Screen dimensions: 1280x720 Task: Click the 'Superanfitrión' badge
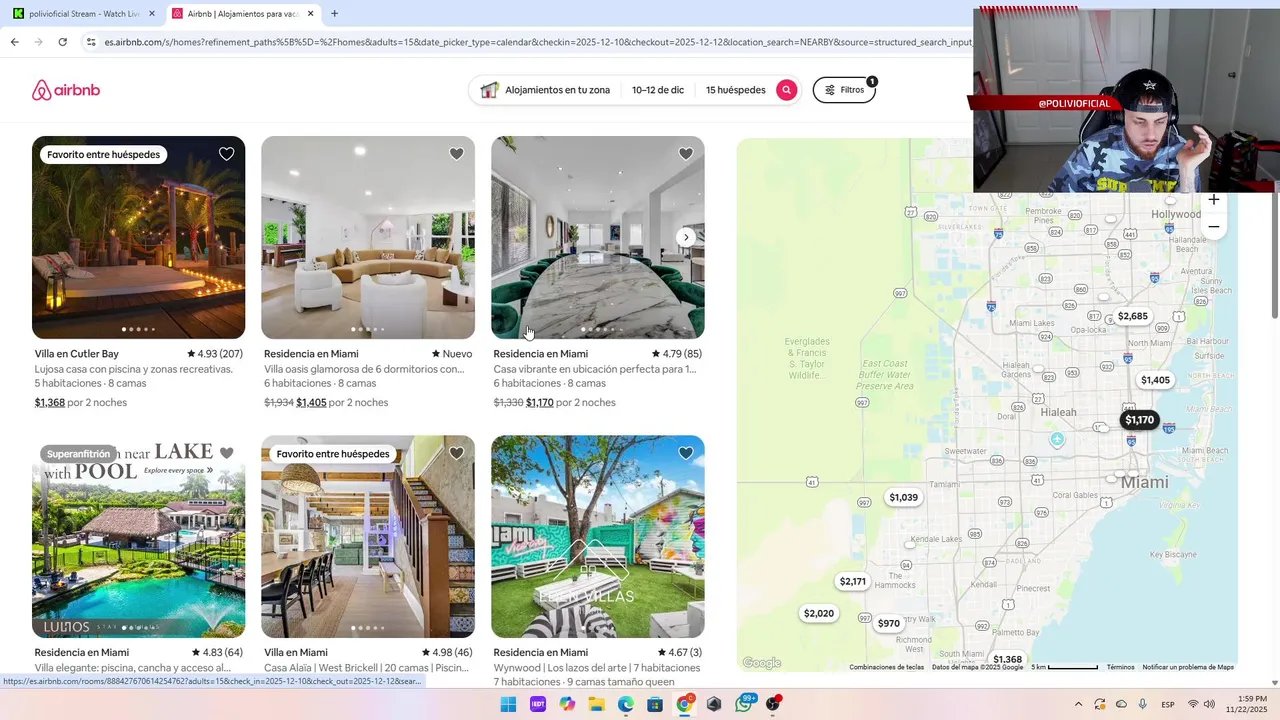point(78,454)
